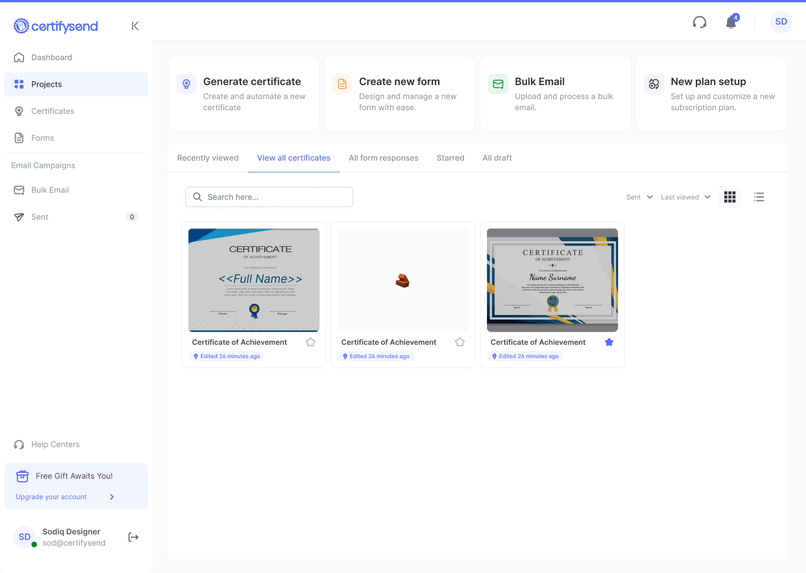Collapse the sidebar with the arrow icon

point(135,26)
